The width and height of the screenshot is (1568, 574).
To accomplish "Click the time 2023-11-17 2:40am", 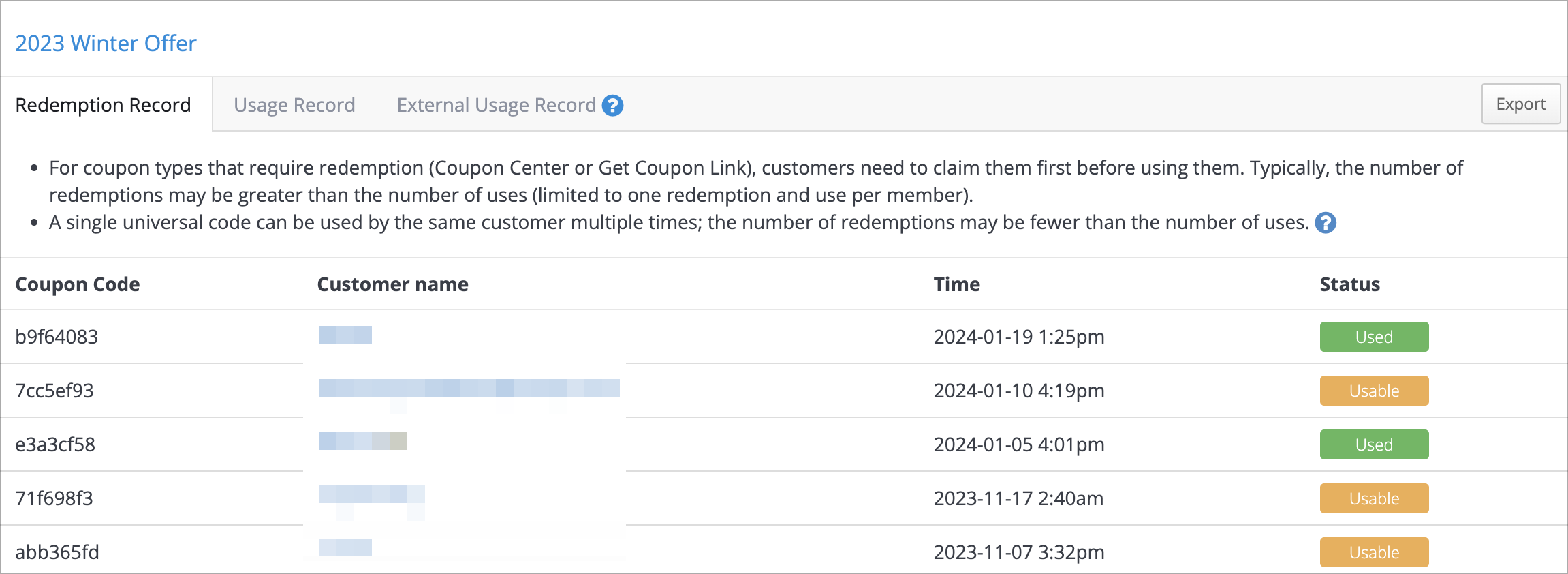I will pyautogui.click(x=1018, y=498).
